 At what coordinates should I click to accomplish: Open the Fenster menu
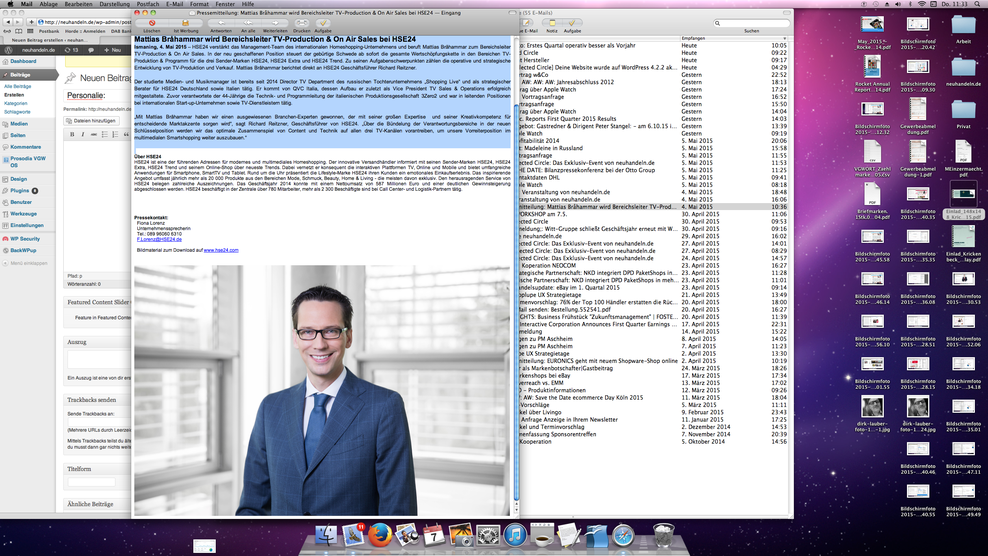pyautogui.click(x=225, y=4)
